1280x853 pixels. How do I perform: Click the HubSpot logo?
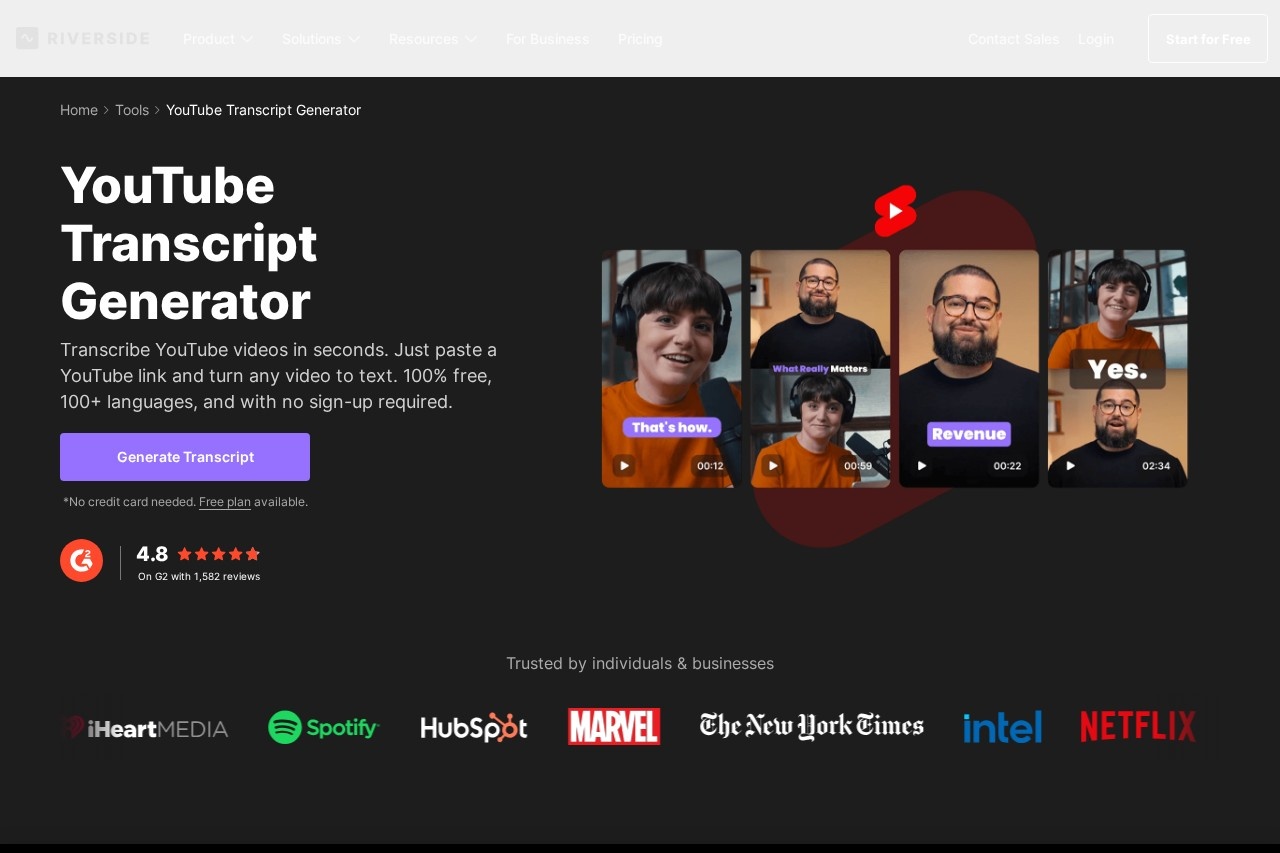pyautogui.click(x=473, y=727)
